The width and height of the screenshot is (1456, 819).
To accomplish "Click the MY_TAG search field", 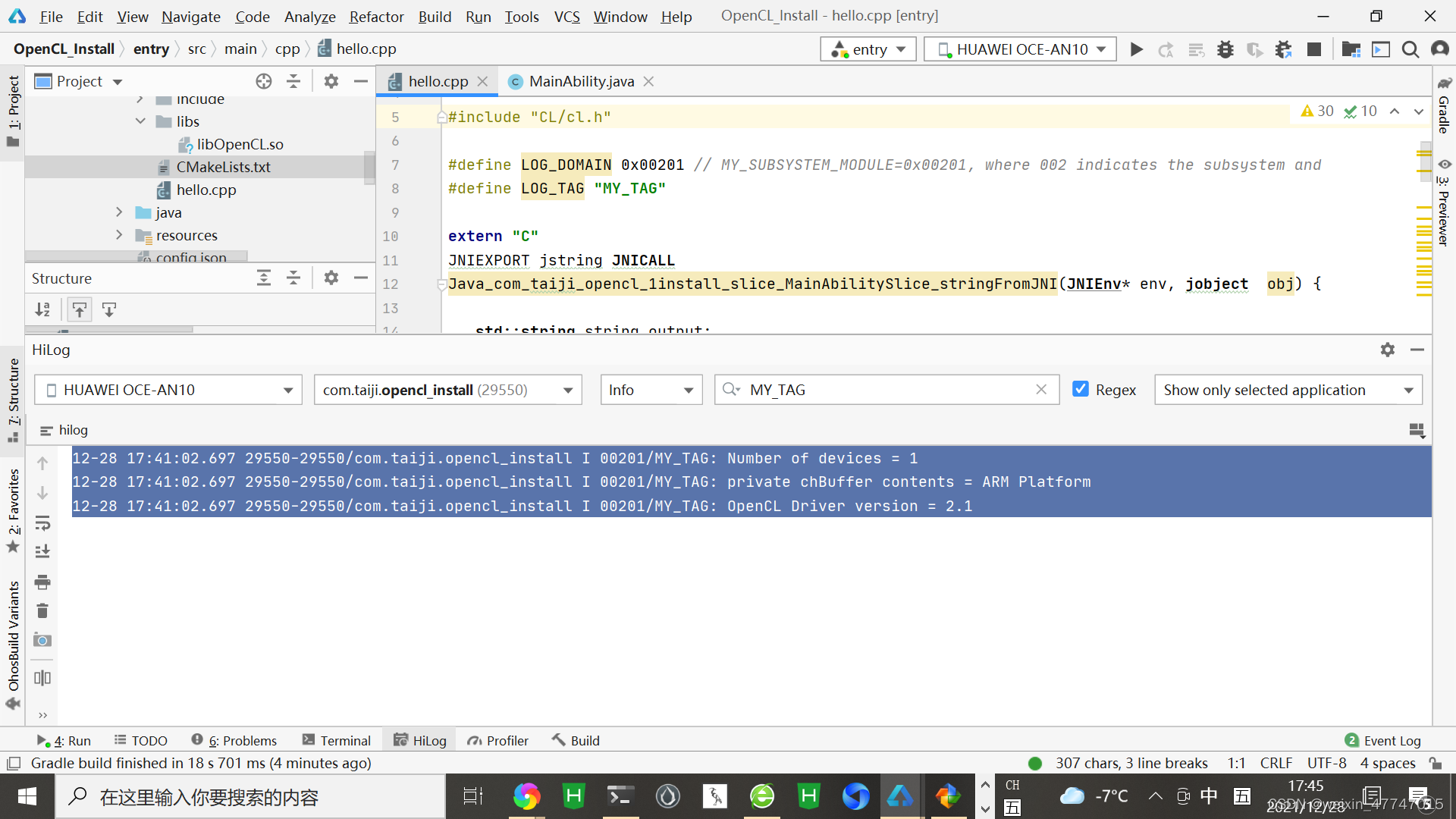I will (887, 390).
